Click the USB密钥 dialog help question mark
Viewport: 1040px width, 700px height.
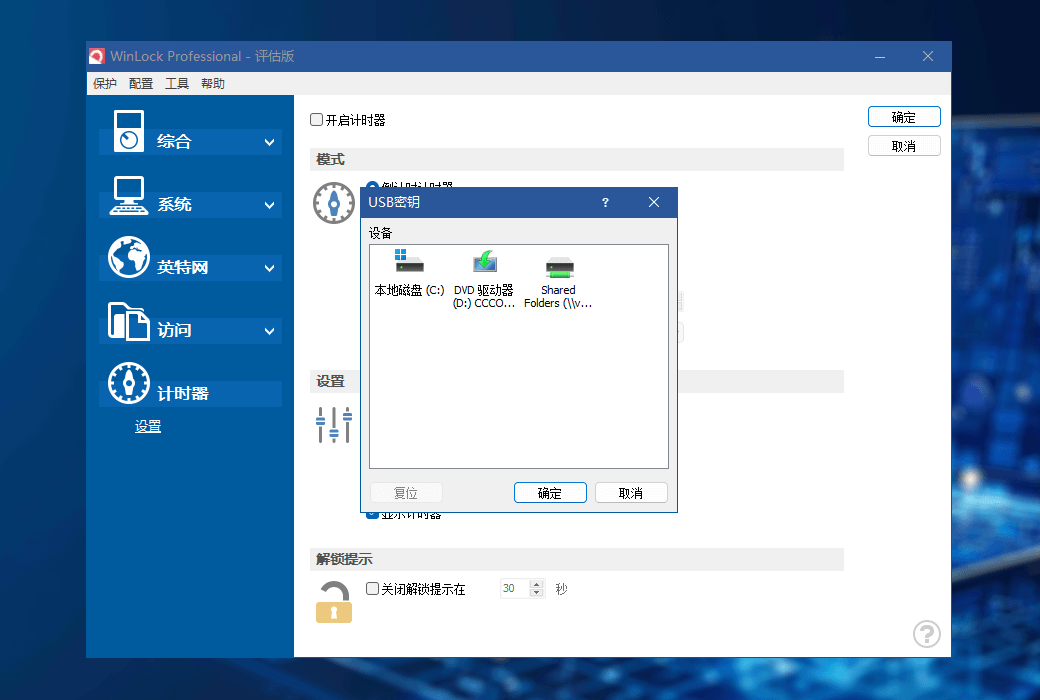pos(605,202)
